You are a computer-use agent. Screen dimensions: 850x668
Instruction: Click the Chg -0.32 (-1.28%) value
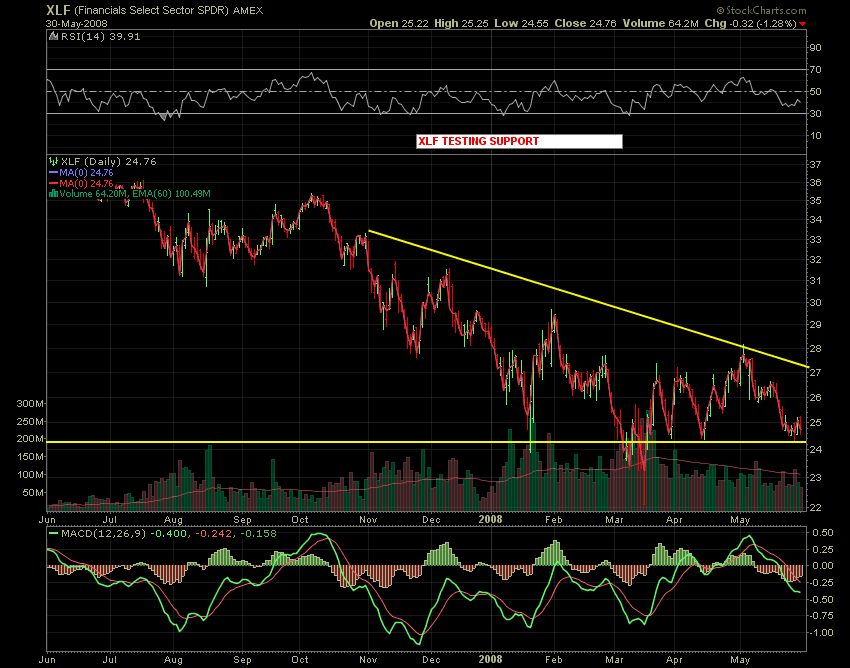(x=751, y=23)
